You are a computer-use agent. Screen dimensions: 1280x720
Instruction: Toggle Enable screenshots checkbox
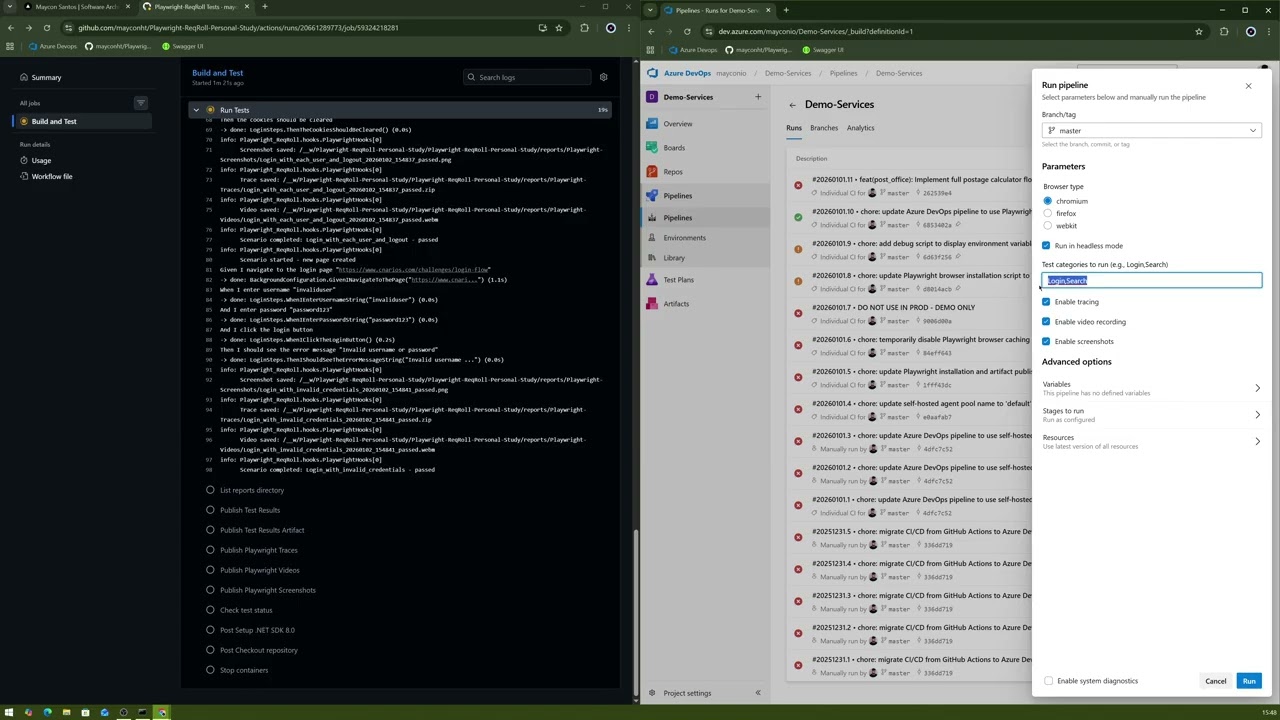[1046, 341]
